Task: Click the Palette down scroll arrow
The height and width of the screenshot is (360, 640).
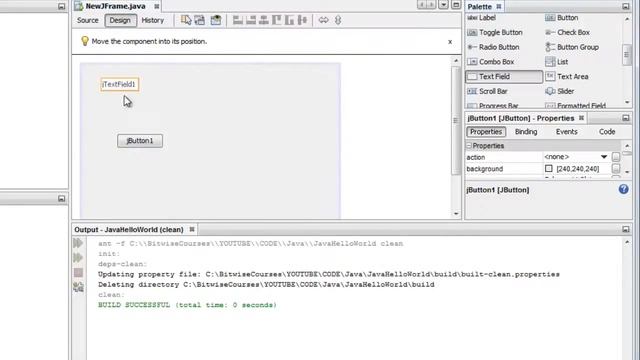Action: [627, 102]
